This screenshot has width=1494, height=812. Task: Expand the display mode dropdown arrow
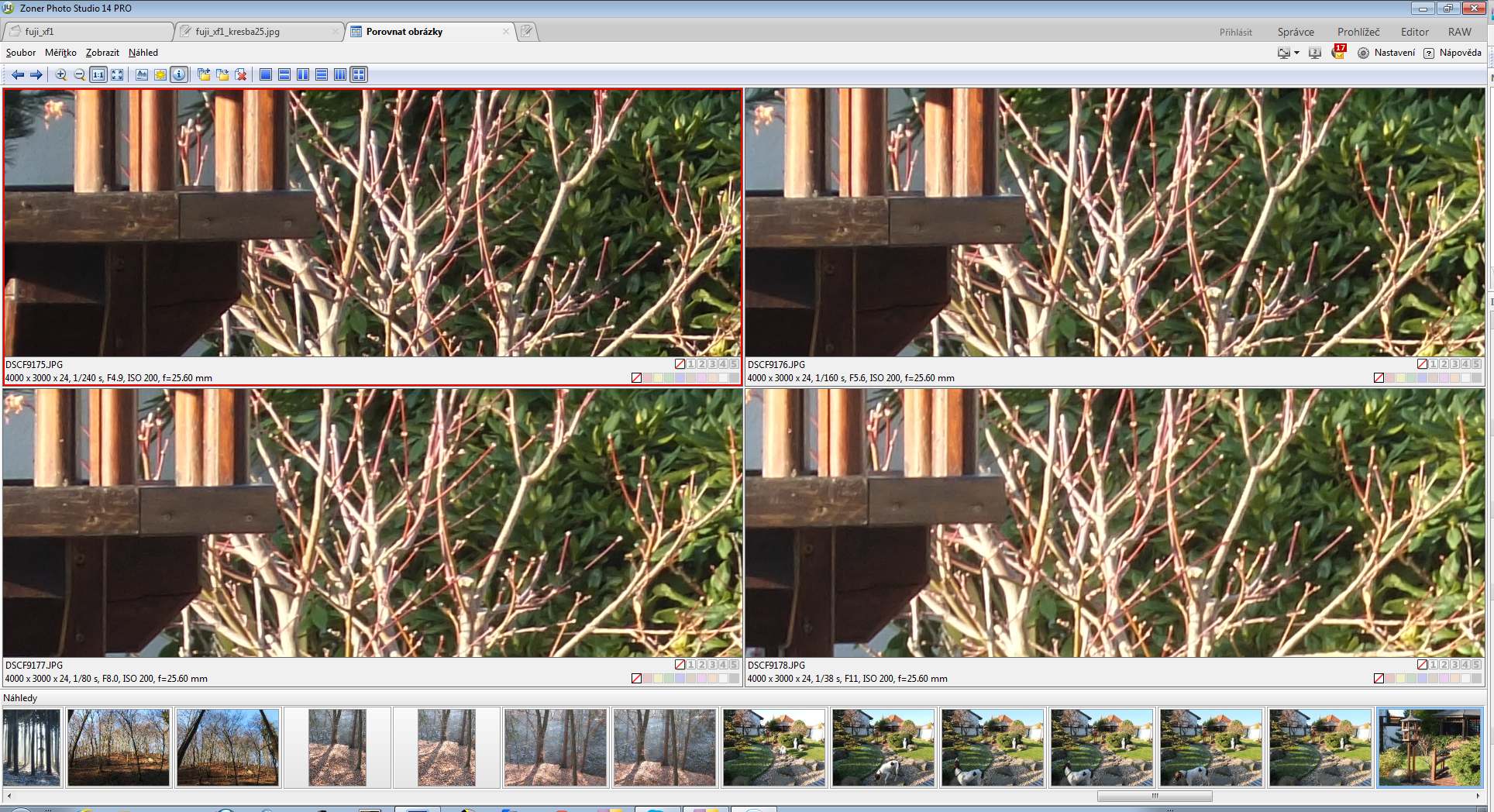(x=1296, y=53)
